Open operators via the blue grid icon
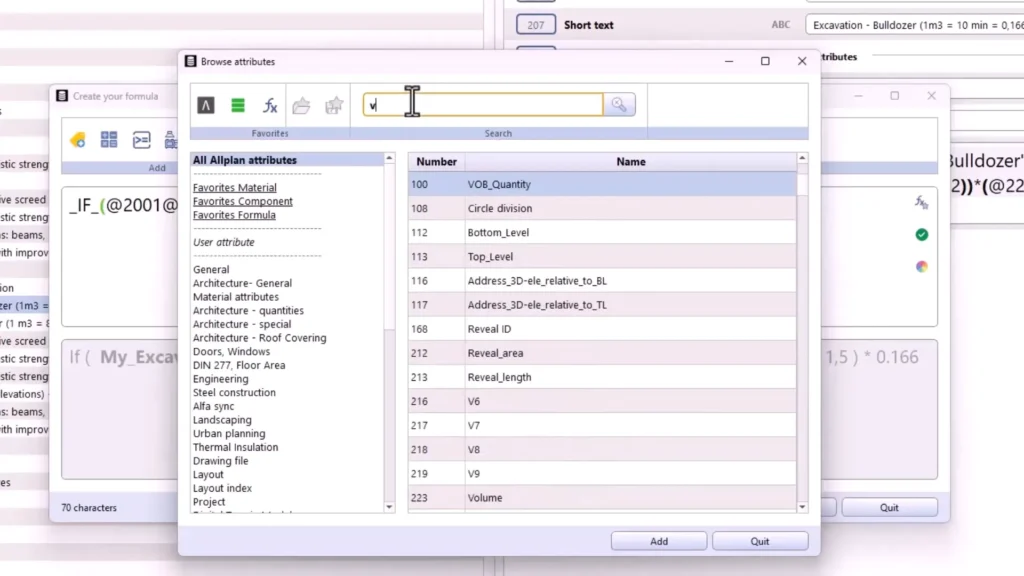Viewport: 1024px width, 576px height. pyautogui.click(x=110, y=139)
